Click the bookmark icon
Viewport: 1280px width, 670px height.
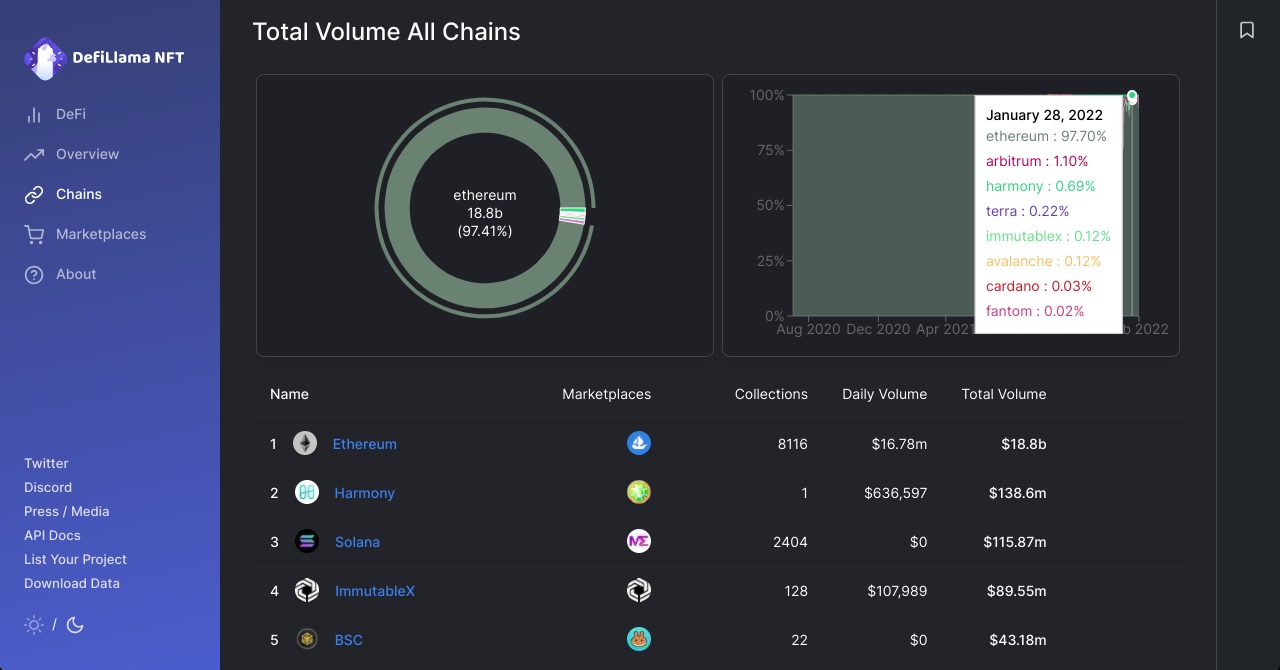click(1247, 30)
